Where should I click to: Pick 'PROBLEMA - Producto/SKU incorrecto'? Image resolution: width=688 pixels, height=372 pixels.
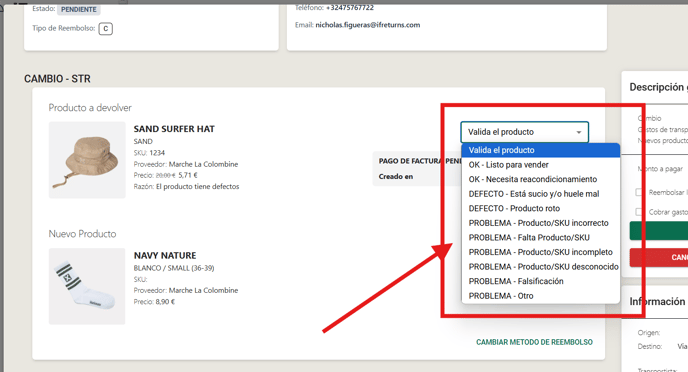pos(541,223)
